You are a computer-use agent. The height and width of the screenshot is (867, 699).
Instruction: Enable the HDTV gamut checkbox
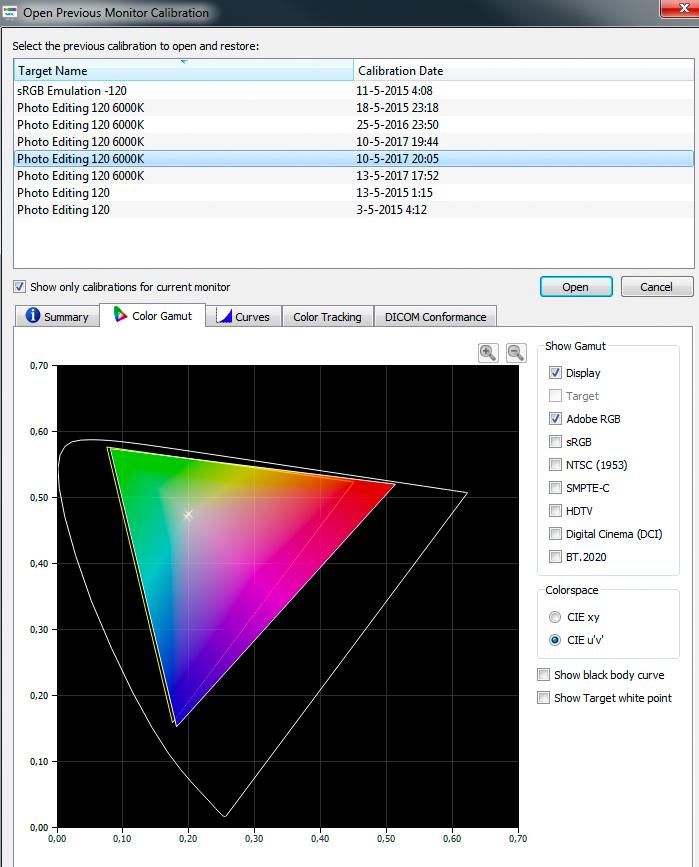pos(555,511)
